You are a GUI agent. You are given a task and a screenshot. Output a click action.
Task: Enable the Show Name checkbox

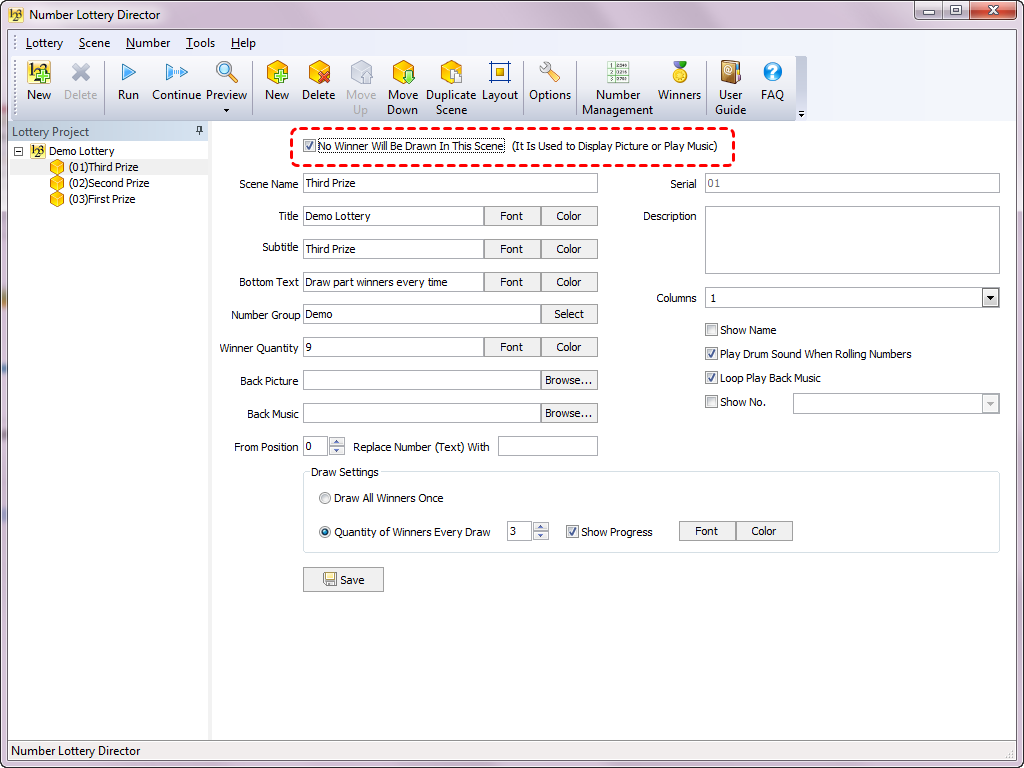coord(711,330)
